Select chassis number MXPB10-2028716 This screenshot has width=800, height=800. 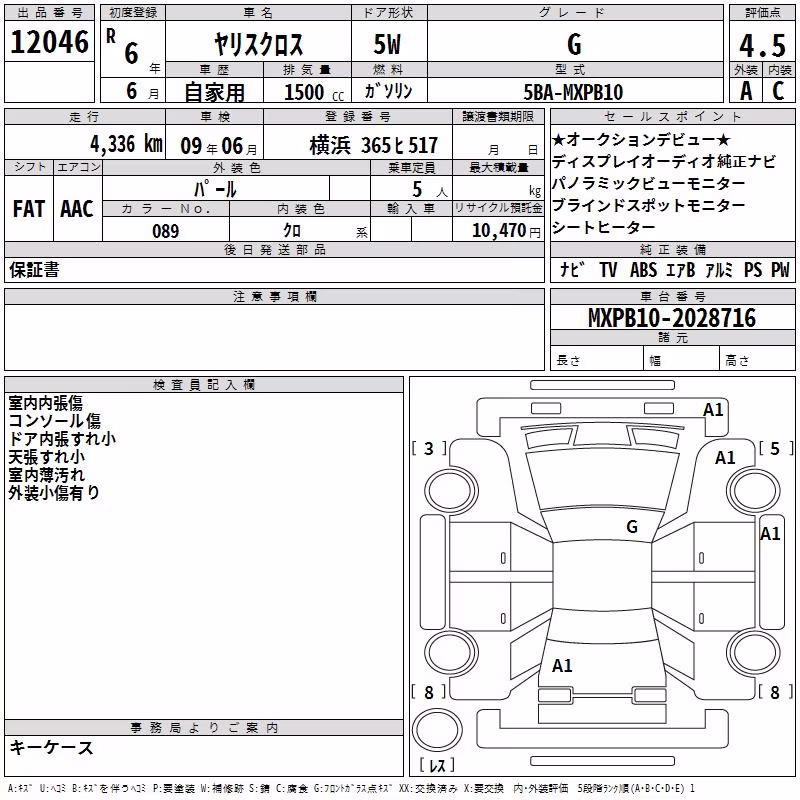click(672, 318)
